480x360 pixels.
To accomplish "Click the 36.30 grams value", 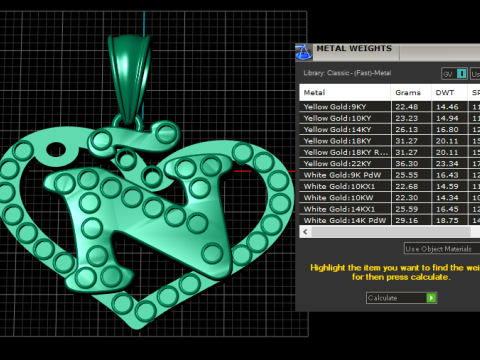I will coord(406,163).
